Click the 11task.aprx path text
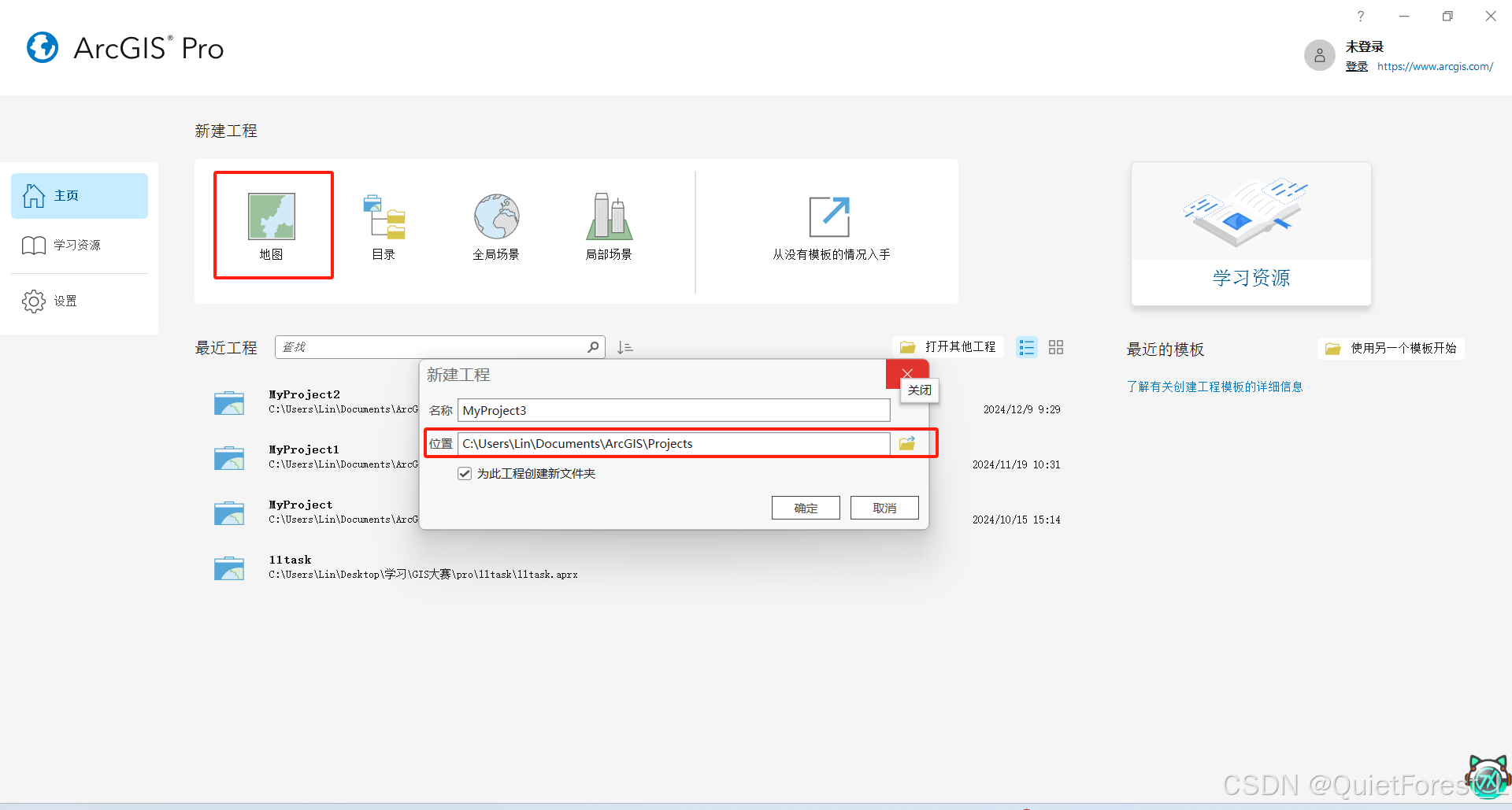The image size is (1512, 810). tap(423, 575)
